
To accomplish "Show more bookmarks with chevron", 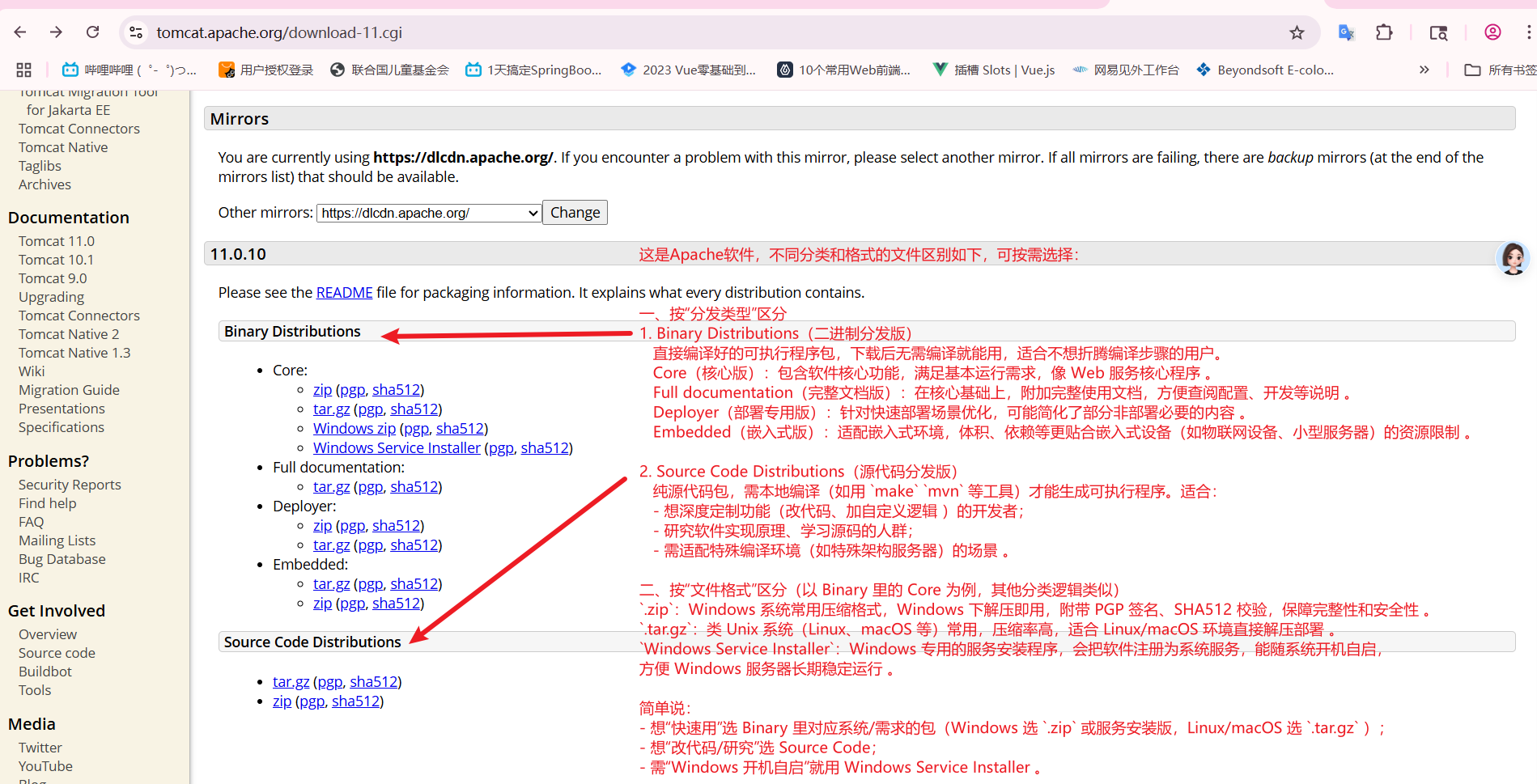I will coord(1424,70).
